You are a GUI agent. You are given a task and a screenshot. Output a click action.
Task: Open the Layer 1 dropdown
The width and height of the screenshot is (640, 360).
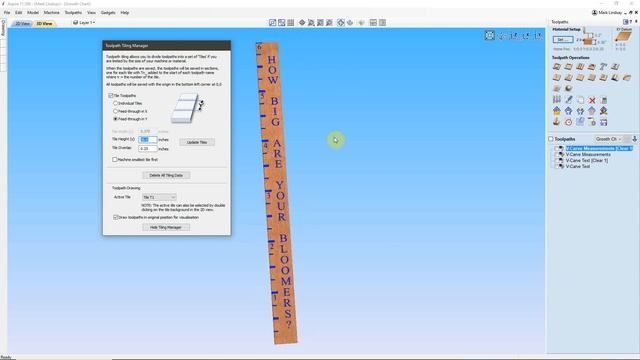(84, 23)
